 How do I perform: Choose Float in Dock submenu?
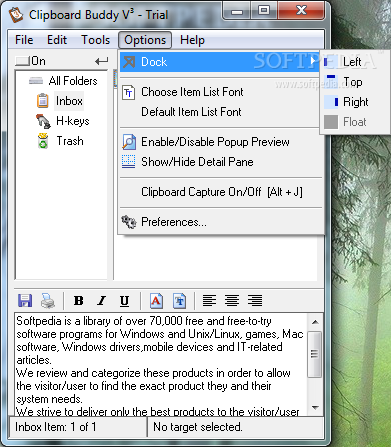(x=354, y=122)
